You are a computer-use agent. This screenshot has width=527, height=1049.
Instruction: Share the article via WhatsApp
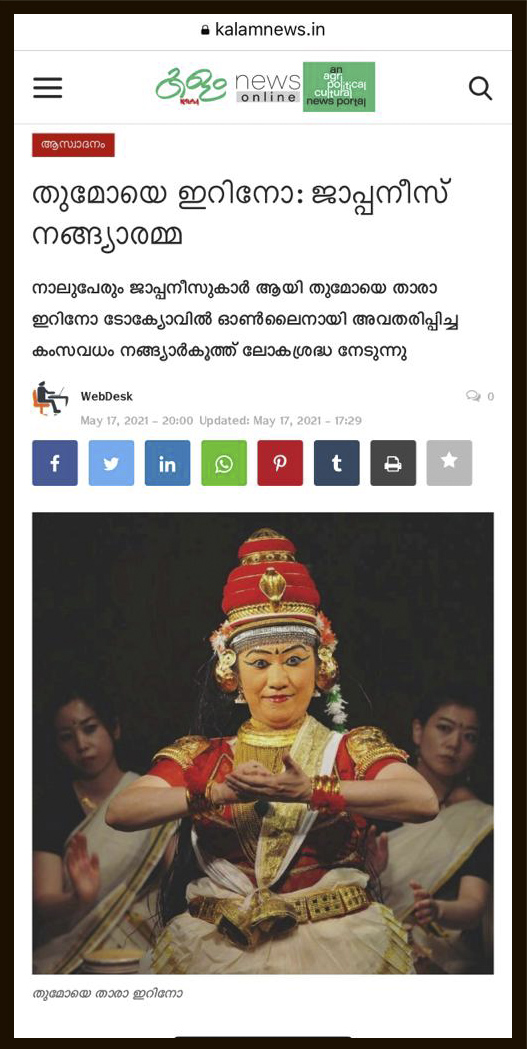pos(224,463)
